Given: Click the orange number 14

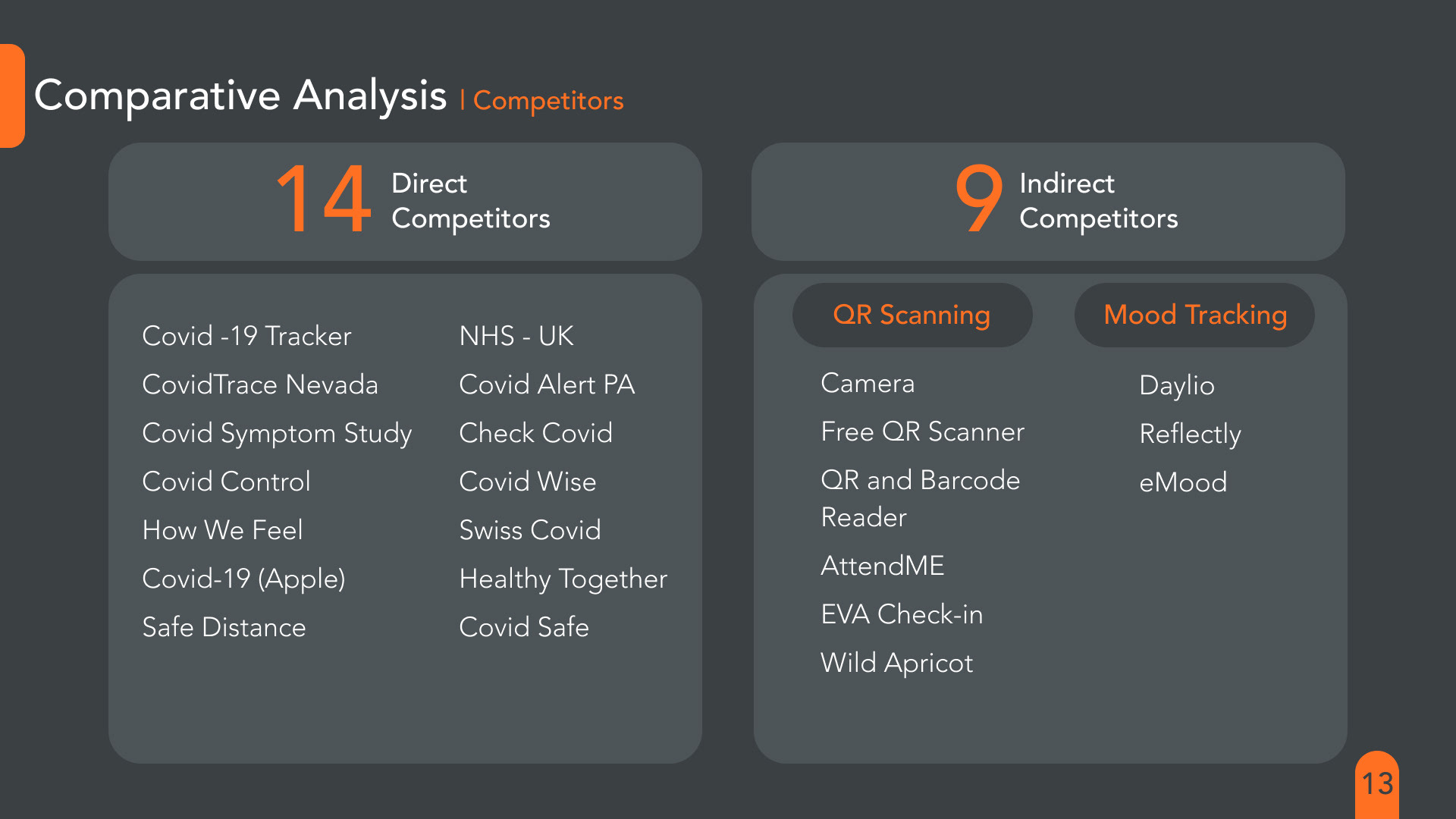Looking at the screenshot, I should tap(324, 199).
